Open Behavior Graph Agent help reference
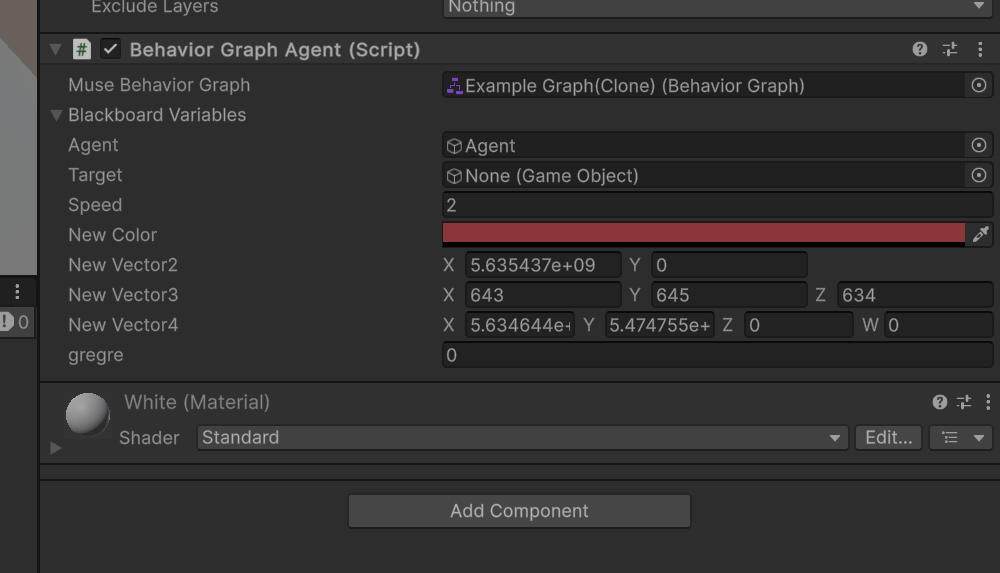This screenshot has height=573, width=1000. coord(920,49)
